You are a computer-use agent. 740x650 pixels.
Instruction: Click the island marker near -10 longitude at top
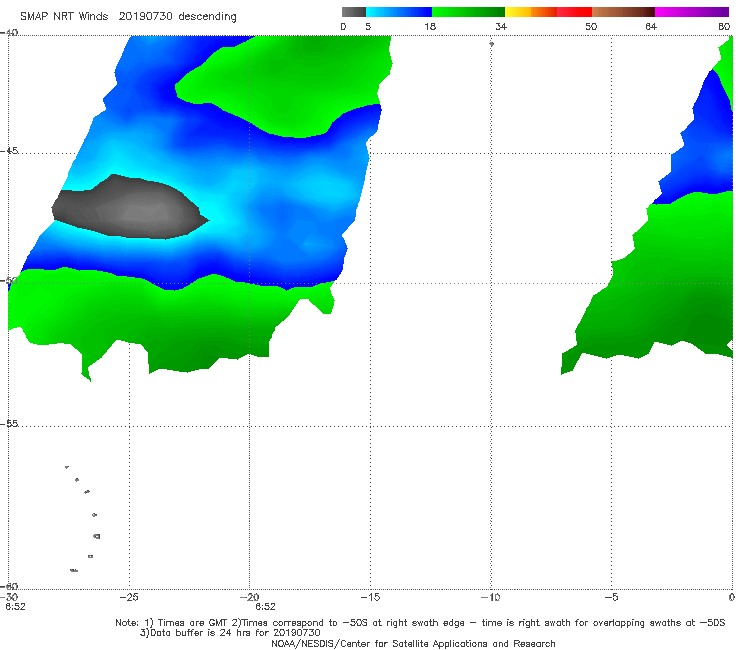(491, 44)
